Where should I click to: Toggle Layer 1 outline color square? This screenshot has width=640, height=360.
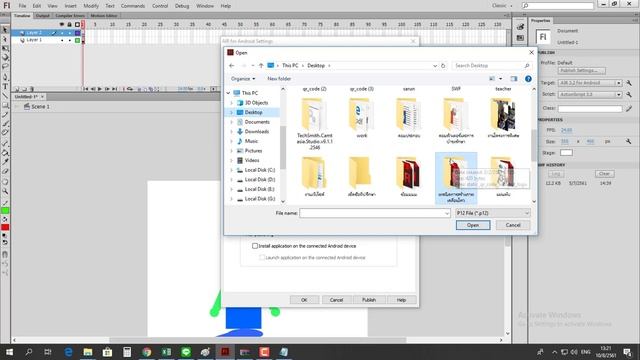[77, 40]
